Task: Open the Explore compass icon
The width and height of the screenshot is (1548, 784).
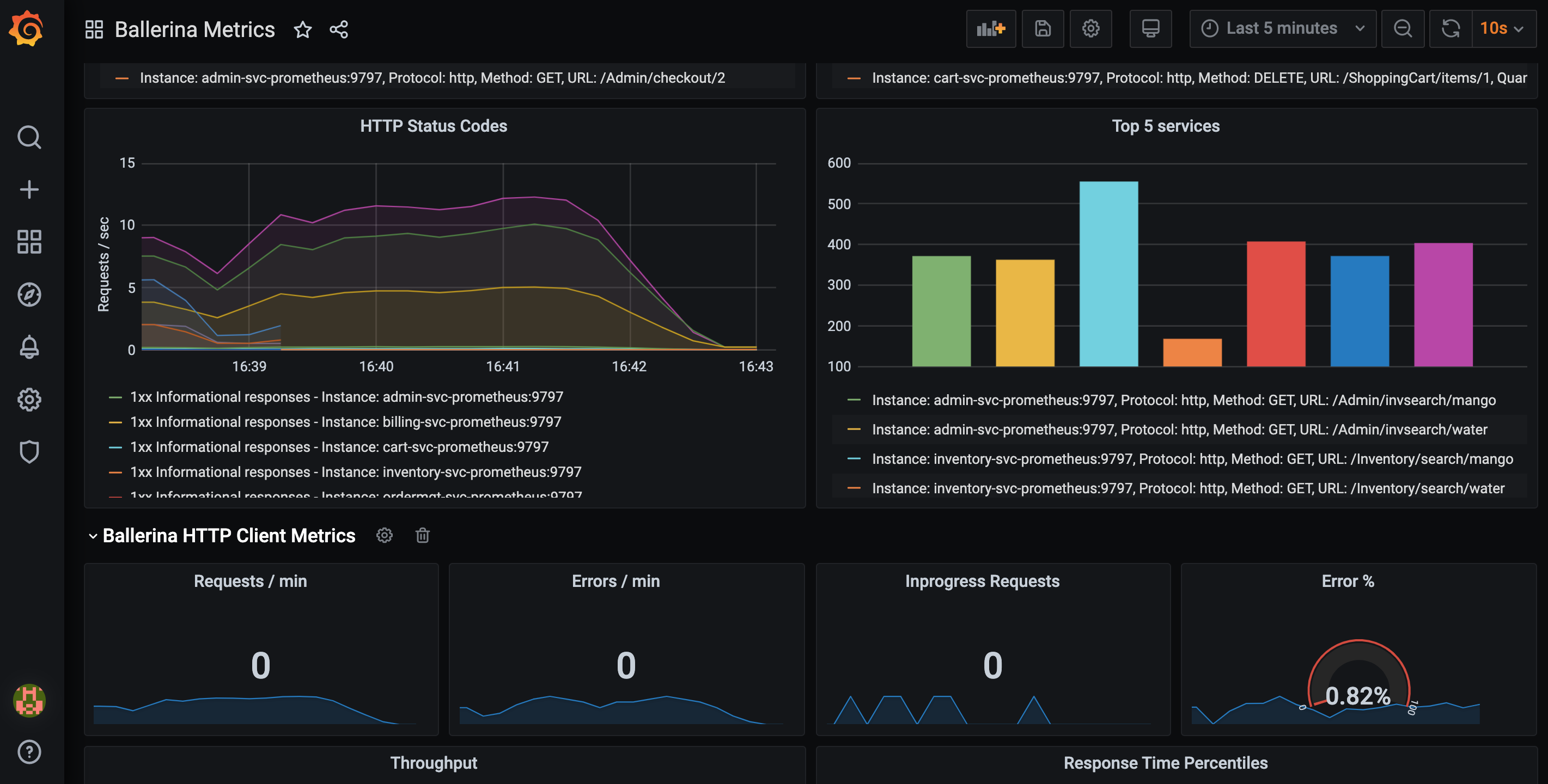Action: tap(29, 295)
